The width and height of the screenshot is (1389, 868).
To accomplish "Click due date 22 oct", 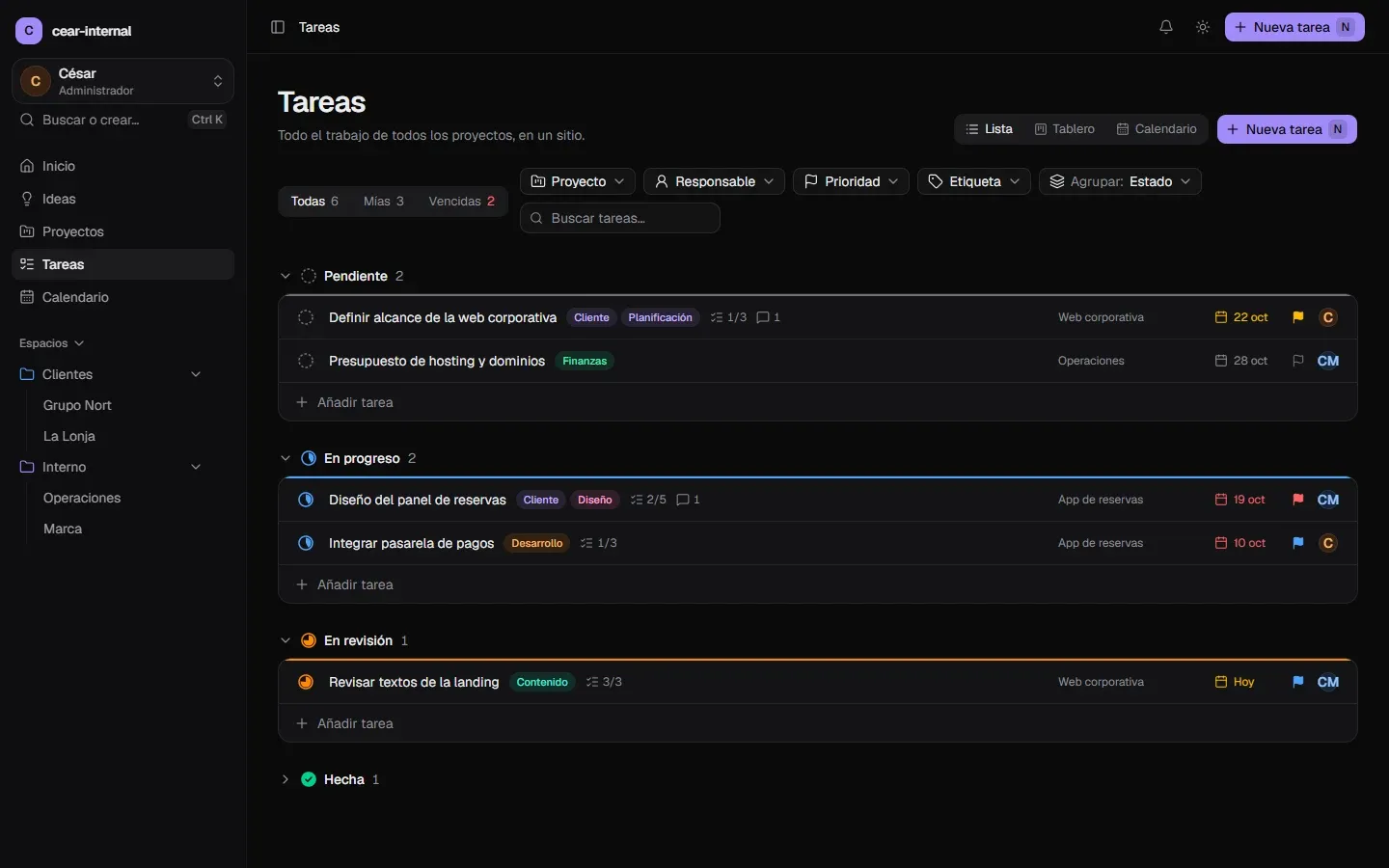I will 1241,317.
